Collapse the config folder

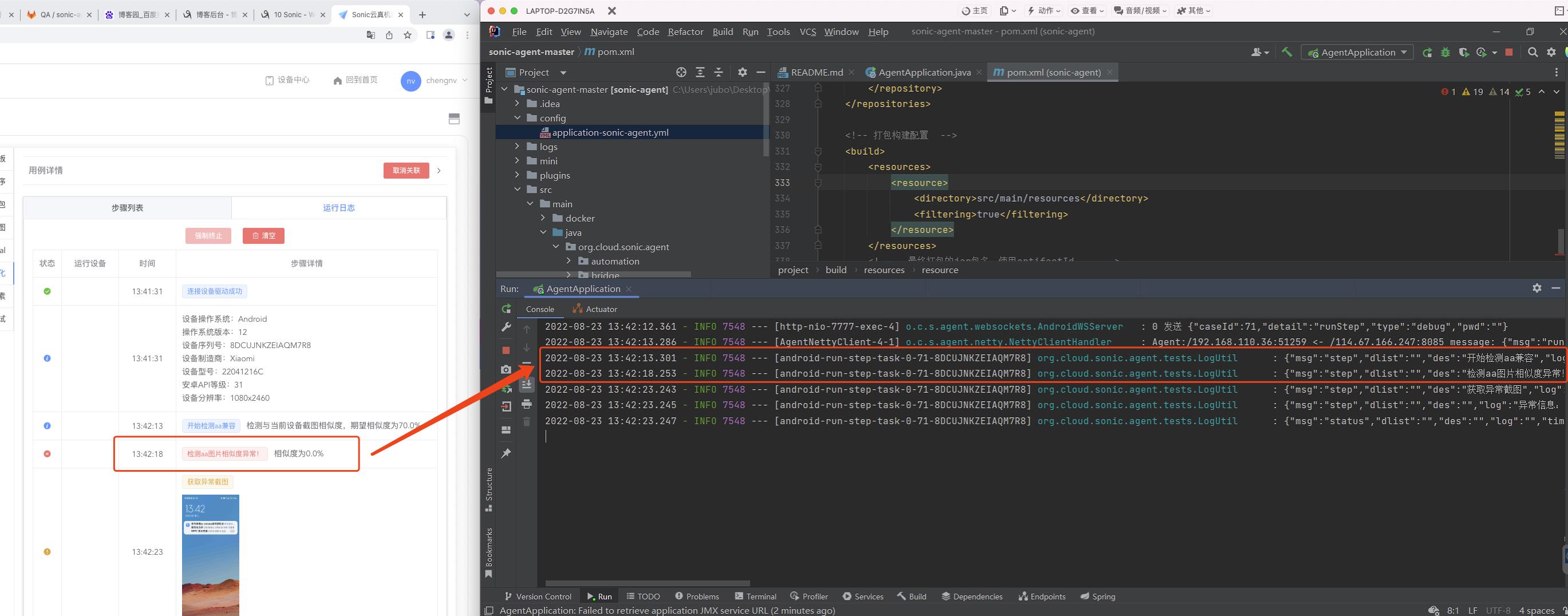click(518, 118)
